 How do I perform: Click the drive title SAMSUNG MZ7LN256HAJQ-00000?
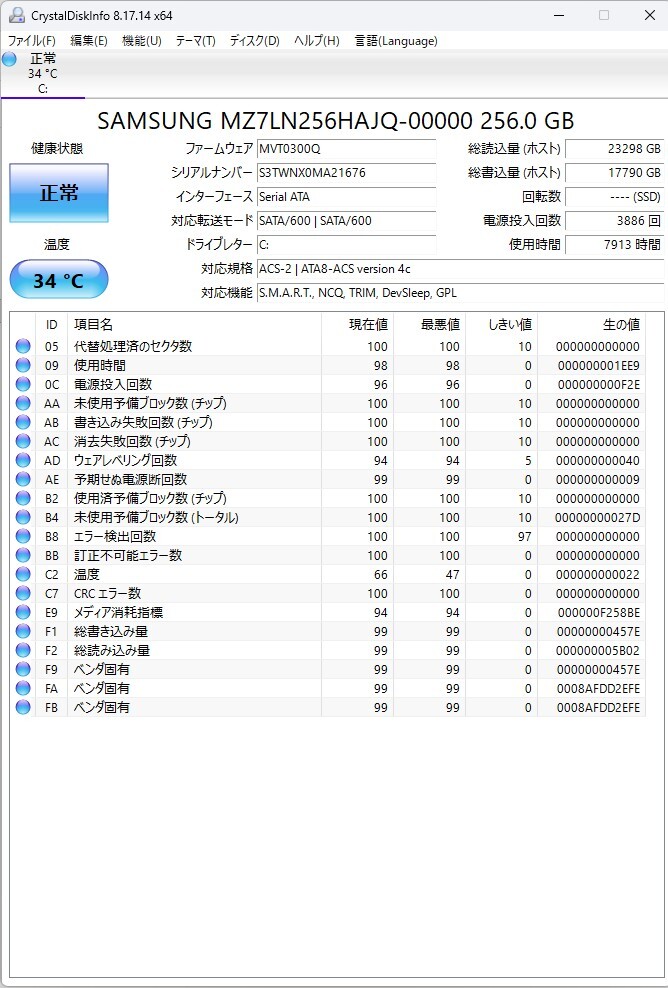coord(335,120)
